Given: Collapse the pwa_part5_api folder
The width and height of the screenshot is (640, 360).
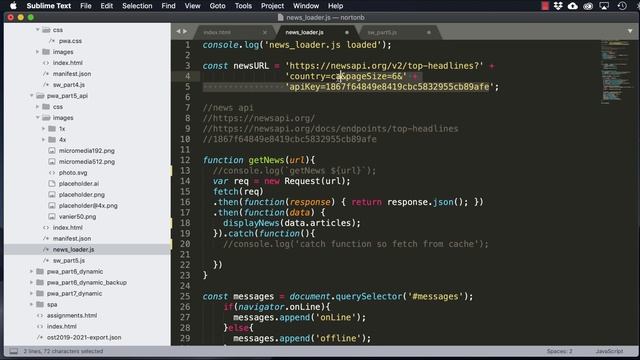Looking at the screenshot, I should pos(31,96).
